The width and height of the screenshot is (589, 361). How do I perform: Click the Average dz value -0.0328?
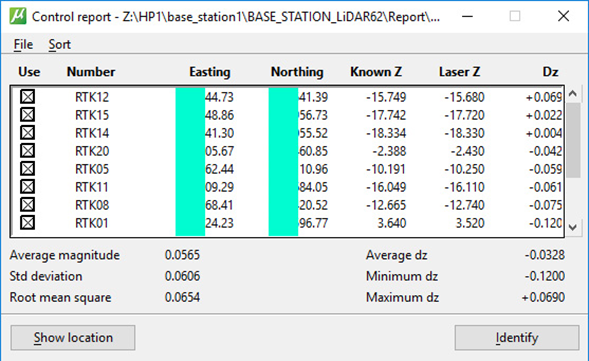pos(545,255)
